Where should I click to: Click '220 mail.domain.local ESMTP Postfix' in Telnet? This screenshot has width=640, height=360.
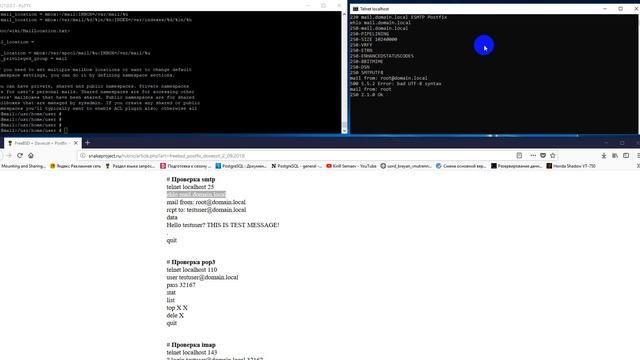pyautogui.click(x=398, y=18)
